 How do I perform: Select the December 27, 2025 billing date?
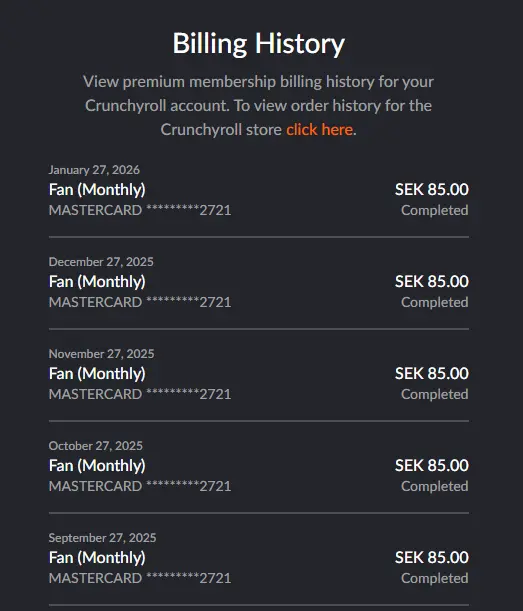pyautogui.click(x=101, y=262)
